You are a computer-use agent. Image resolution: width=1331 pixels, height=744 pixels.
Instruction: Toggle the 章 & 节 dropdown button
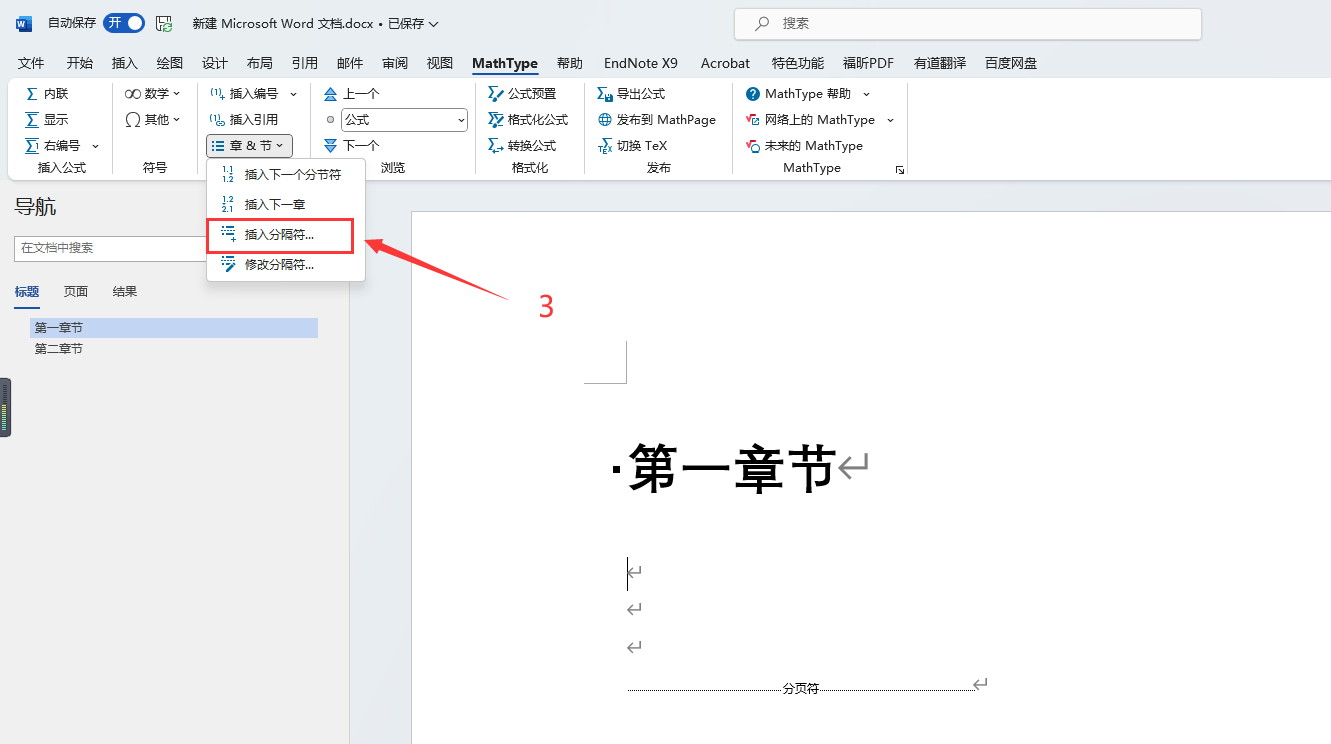click(x=249, y=145)
